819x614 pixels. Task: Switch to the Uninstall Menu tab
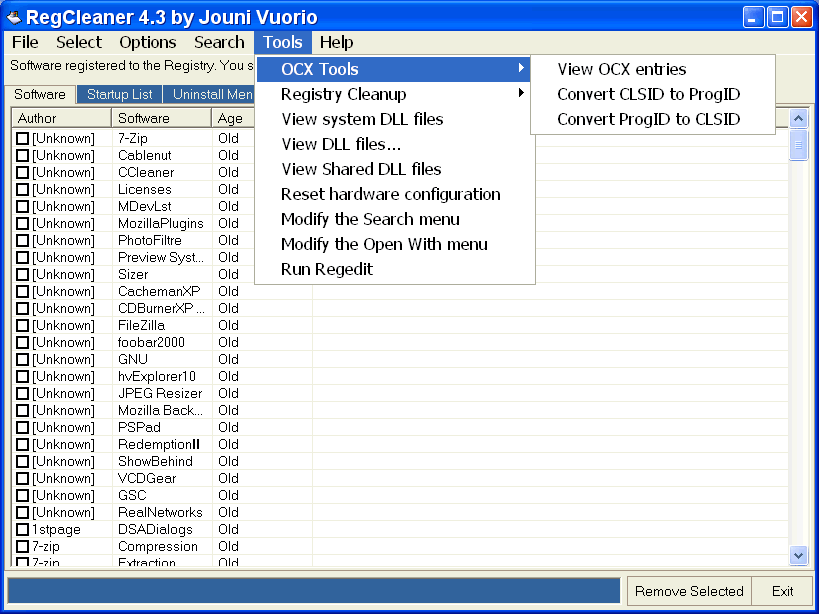point(209,95)
